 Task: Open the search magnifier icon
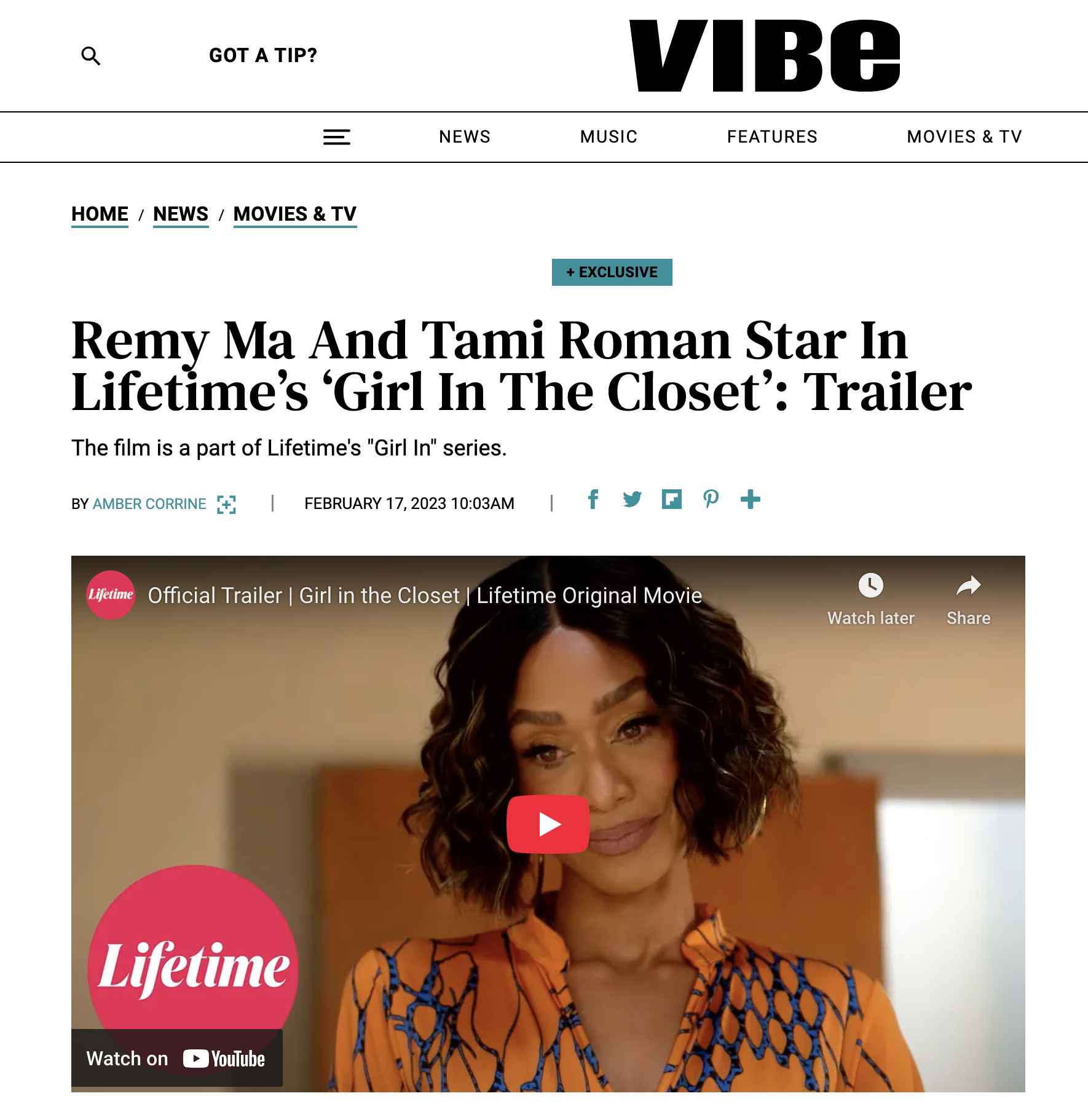pyautogui.click(x=91, y=56)
